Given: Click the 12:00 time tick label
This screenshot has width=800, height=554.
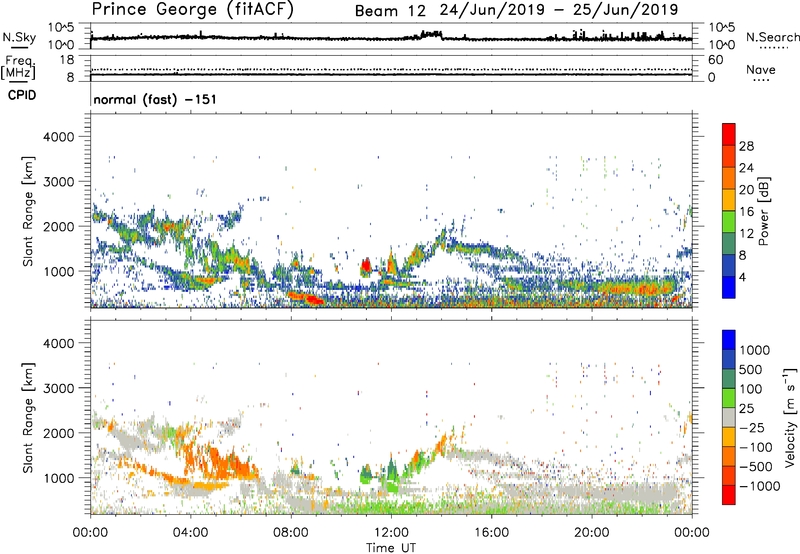Looking at the screenshot, I should 391,533.
